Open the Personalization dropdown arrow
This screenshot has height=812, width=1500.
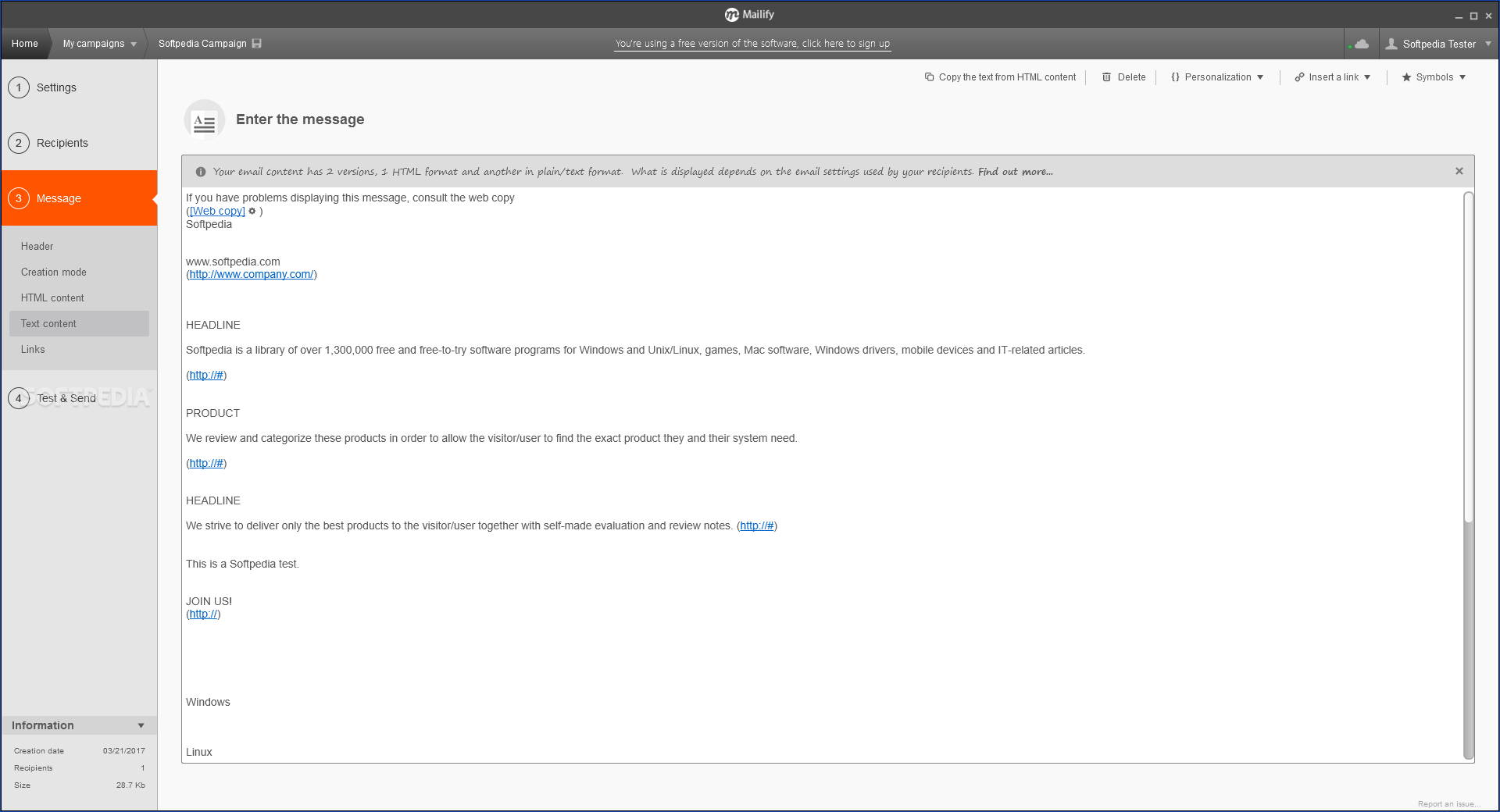(x=1260, y=77)
